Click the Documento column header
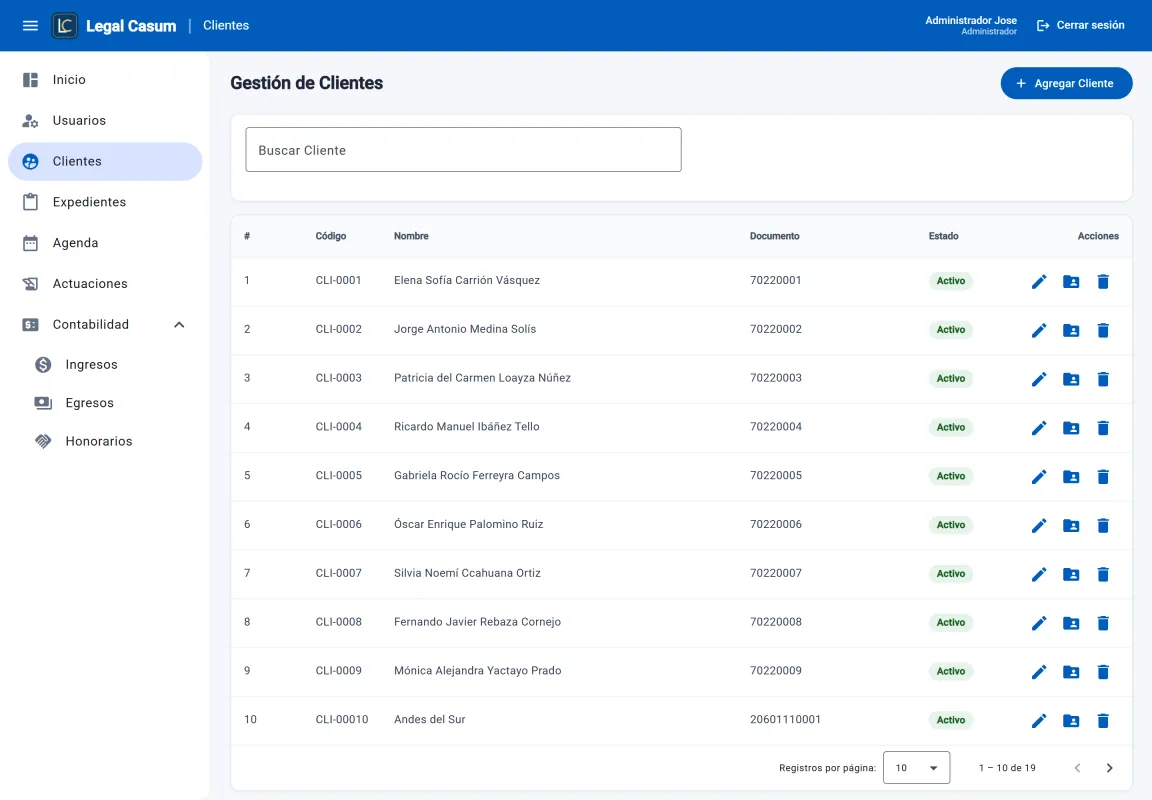Viewport: 1152px width, 800px height. tap(774, 236)
